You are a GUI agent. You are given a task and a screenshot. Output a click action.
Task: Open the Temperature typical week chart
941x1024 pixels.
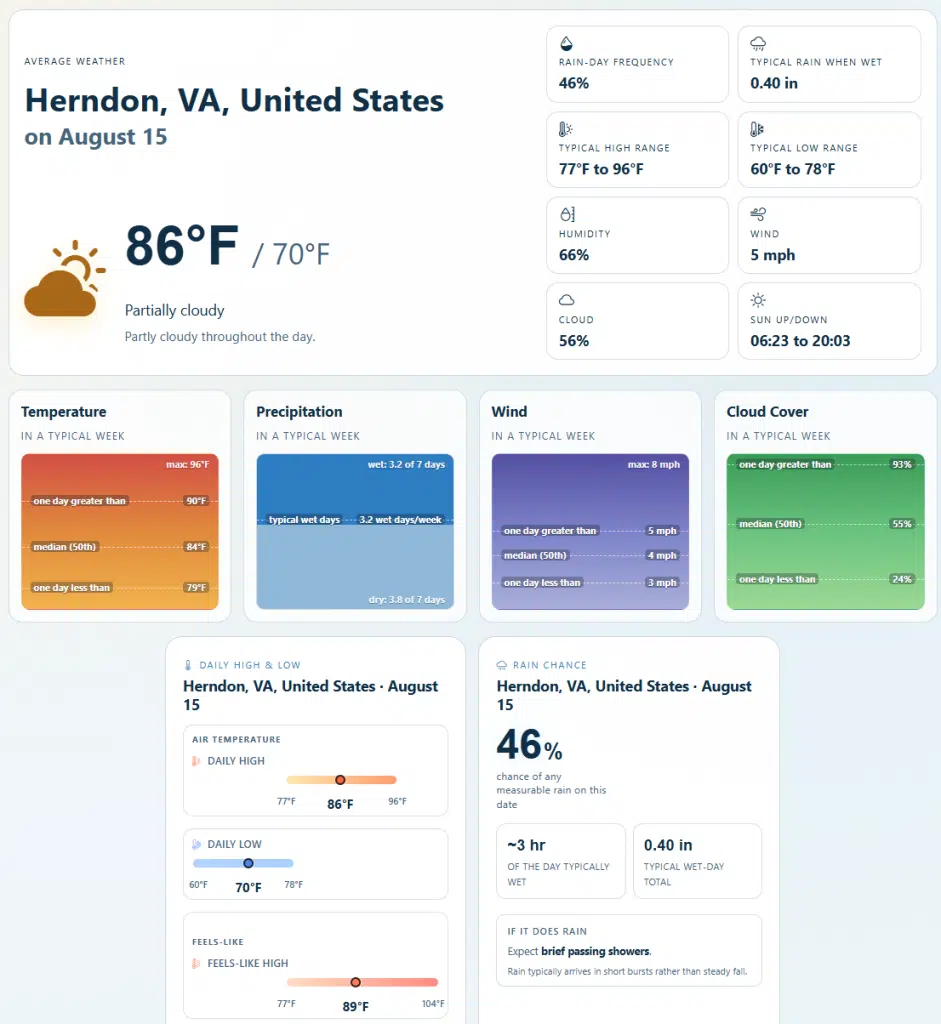120,532
